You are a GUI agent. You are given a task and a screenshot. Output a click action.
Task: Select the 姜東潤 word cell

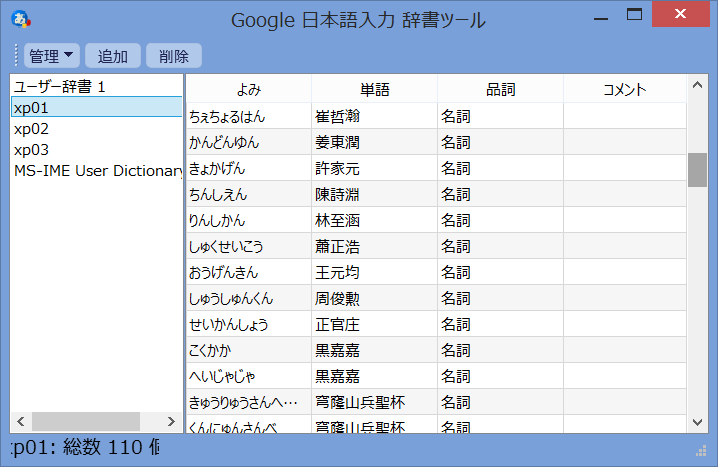[375, 142]
